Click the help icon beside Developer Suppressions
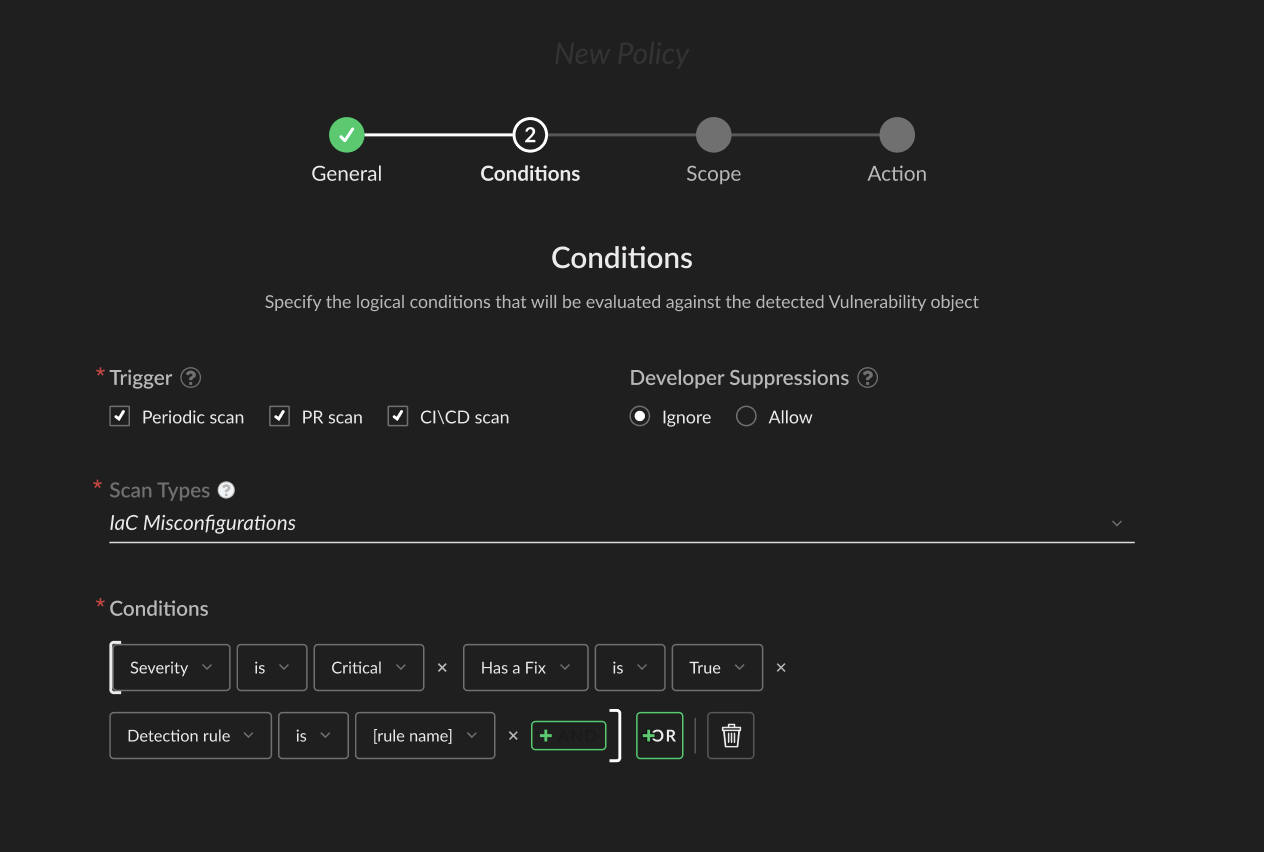Image resolution: width=1264 pixels, height=852 pixels. [867, 377]
